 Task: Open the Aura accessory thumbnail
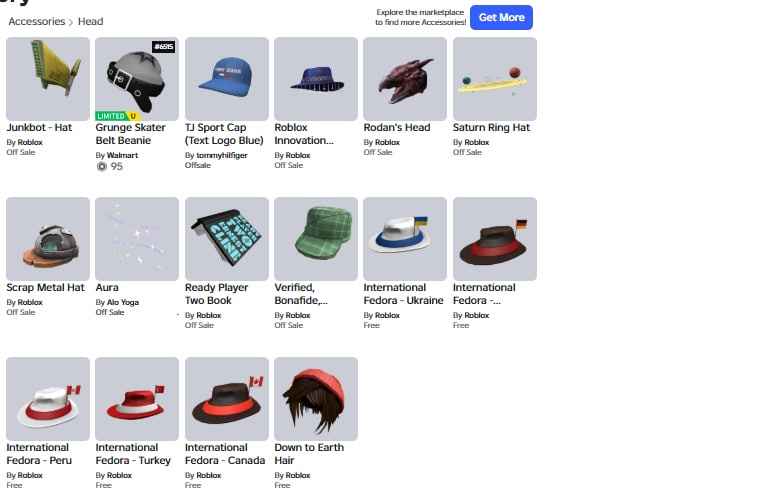pyautogui.click(x=137, y=239)
